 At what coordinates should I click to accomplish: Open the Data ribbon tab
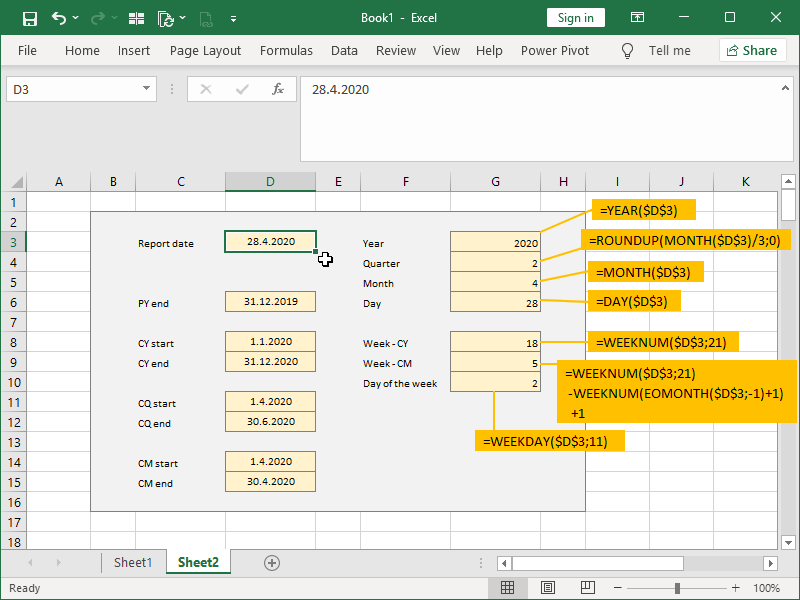[344, 51]
